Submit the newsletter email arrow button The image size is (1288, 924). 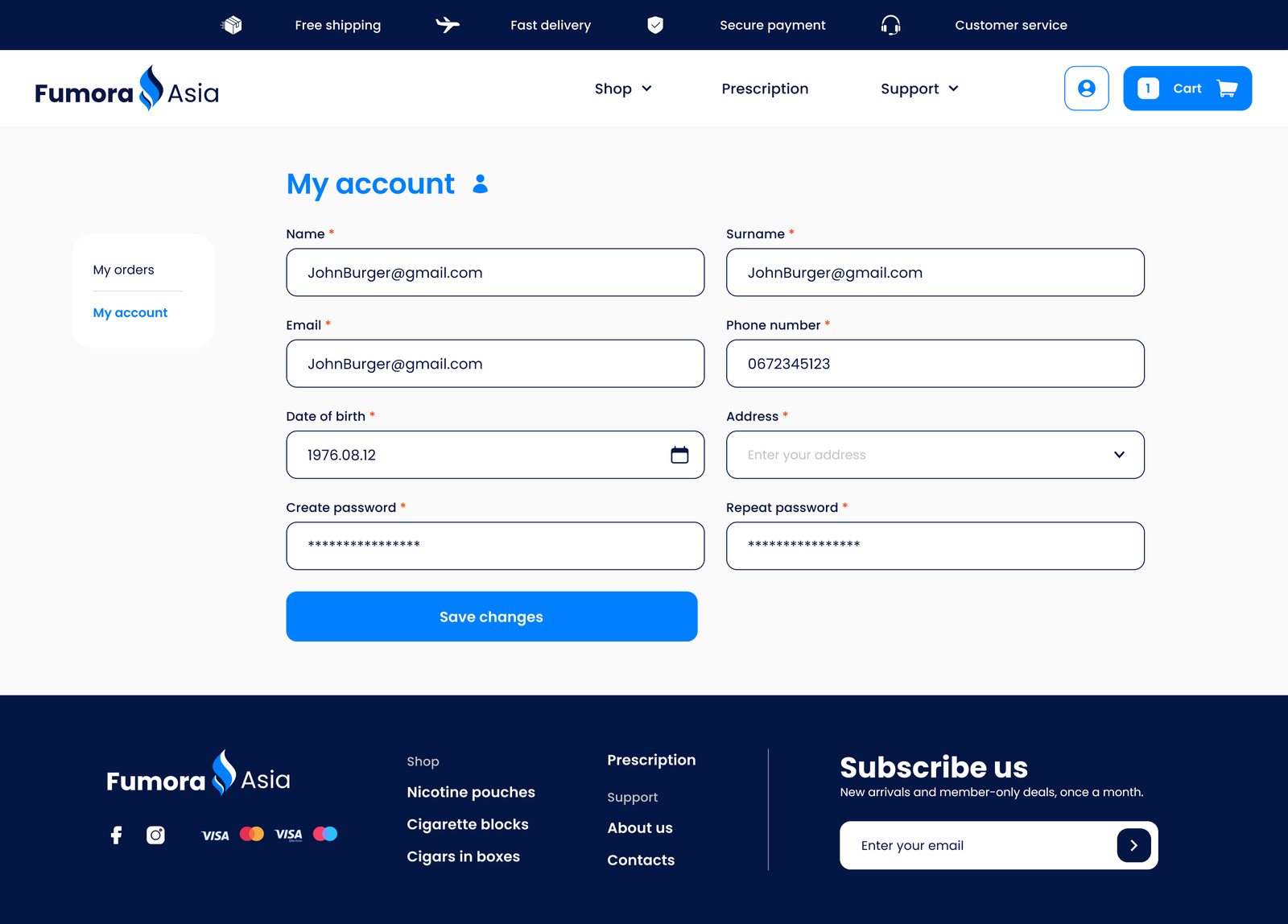[1133, 845]
